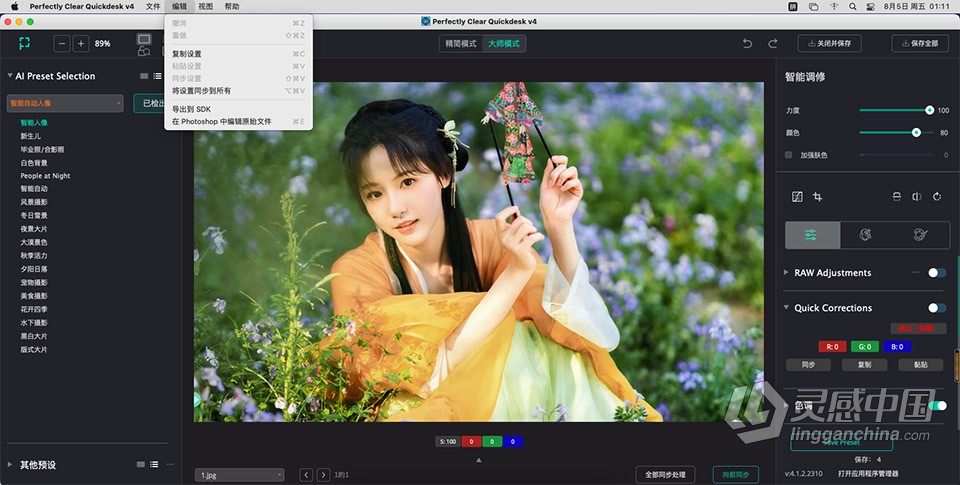The height and width of the screenshot is (485, 960).
Task: Click the right panel scrollbar
Action: [956, 365]
